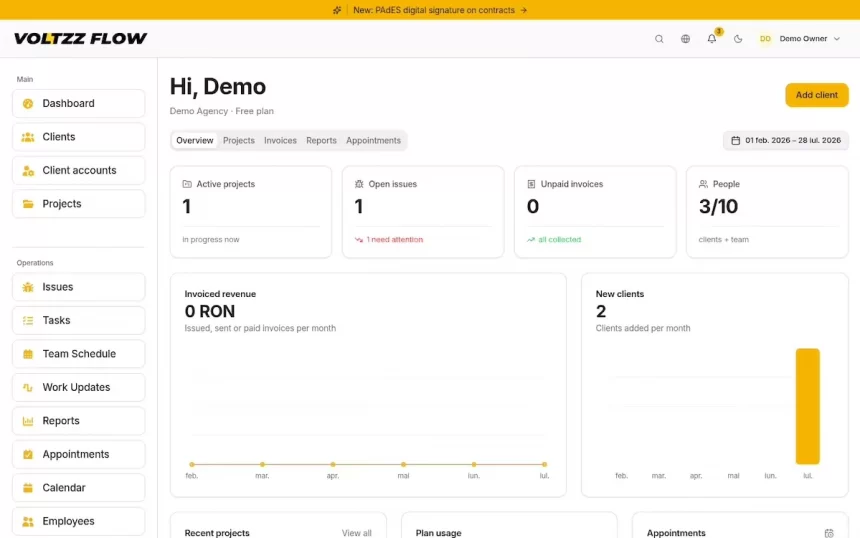
Task: Click the Team Schedule icon in sidebar
Action: pos(28,354)
